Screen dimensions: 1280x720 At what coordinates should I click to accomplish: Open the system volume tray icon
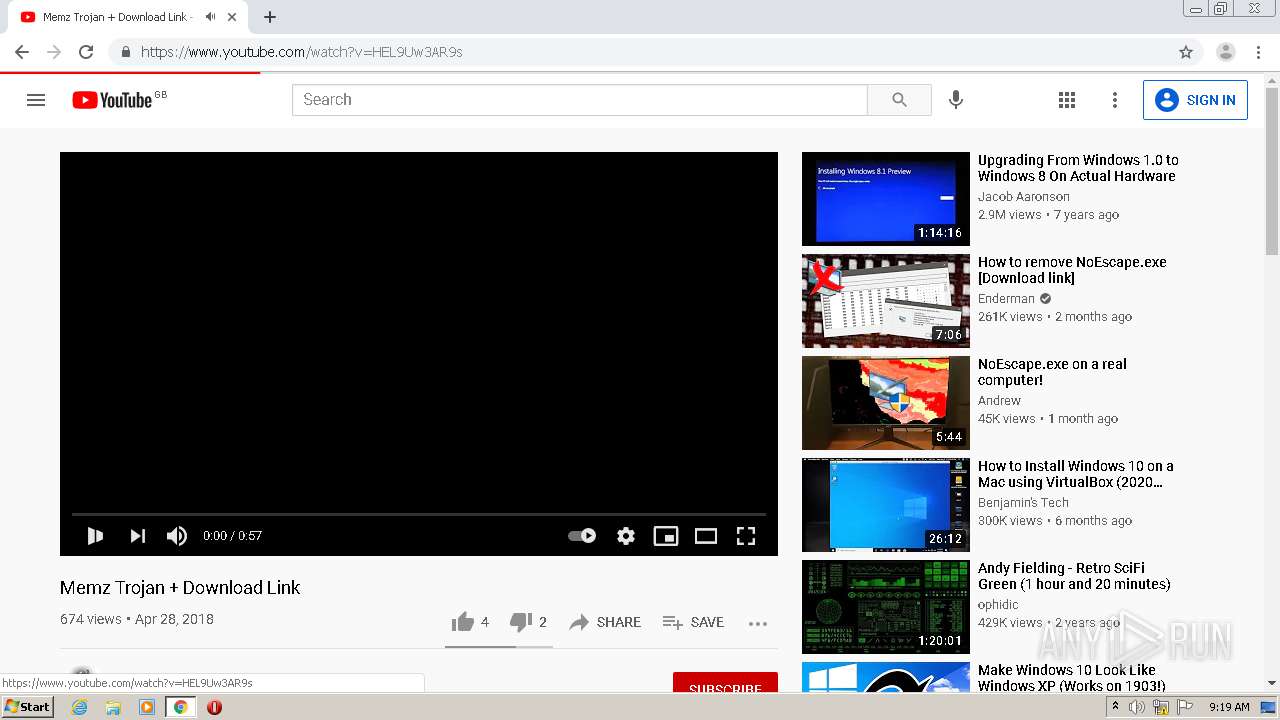click(1137, 707)
